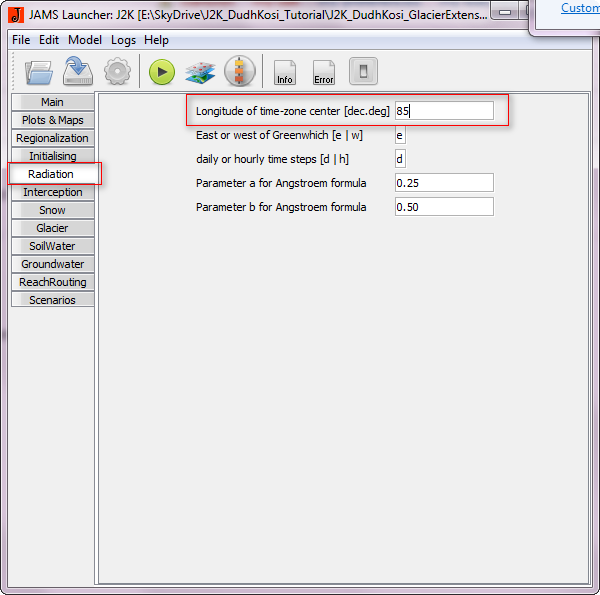Open the ReachRouting tab
This screenshot has height=595, width=600.
coord(52,282)
